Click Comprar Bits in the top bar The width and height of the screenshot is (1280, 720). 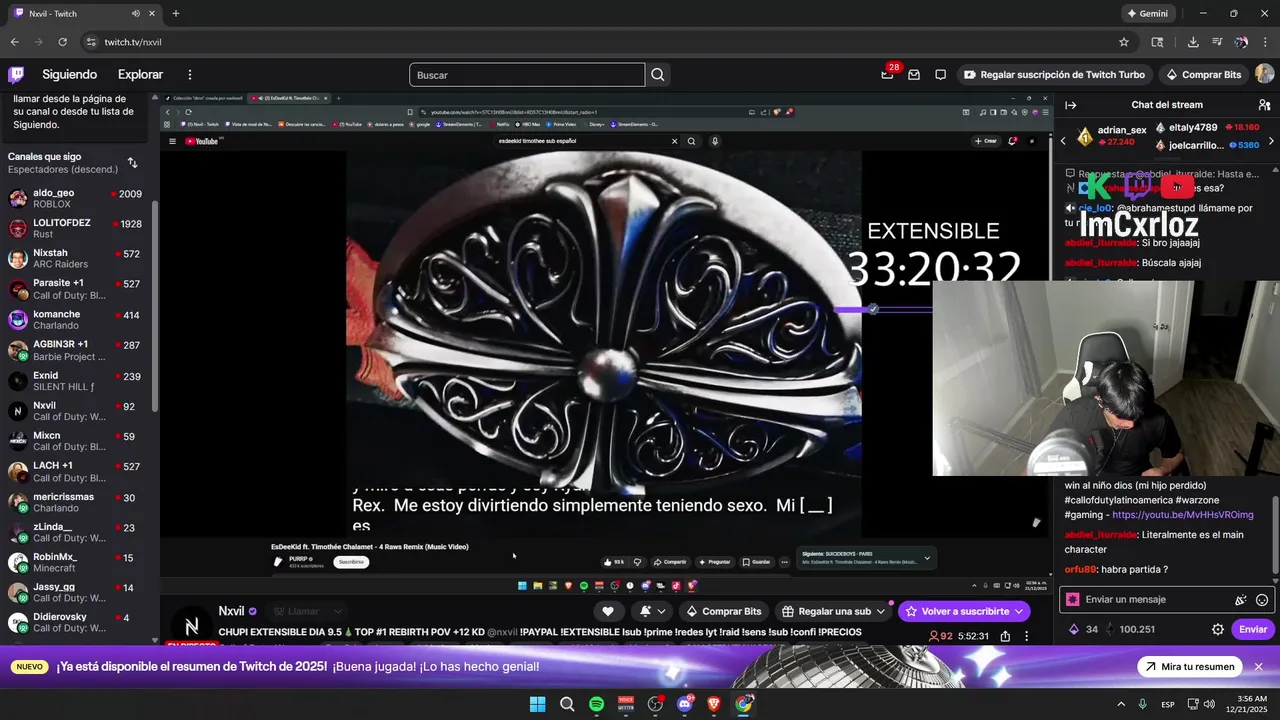(1203, 75)
